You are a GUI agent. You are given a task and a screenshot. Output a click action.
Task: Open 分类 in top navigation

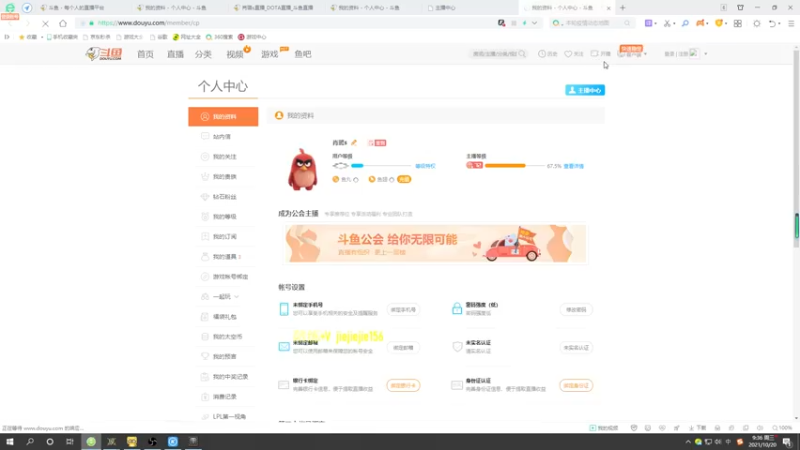pos(203,54)
